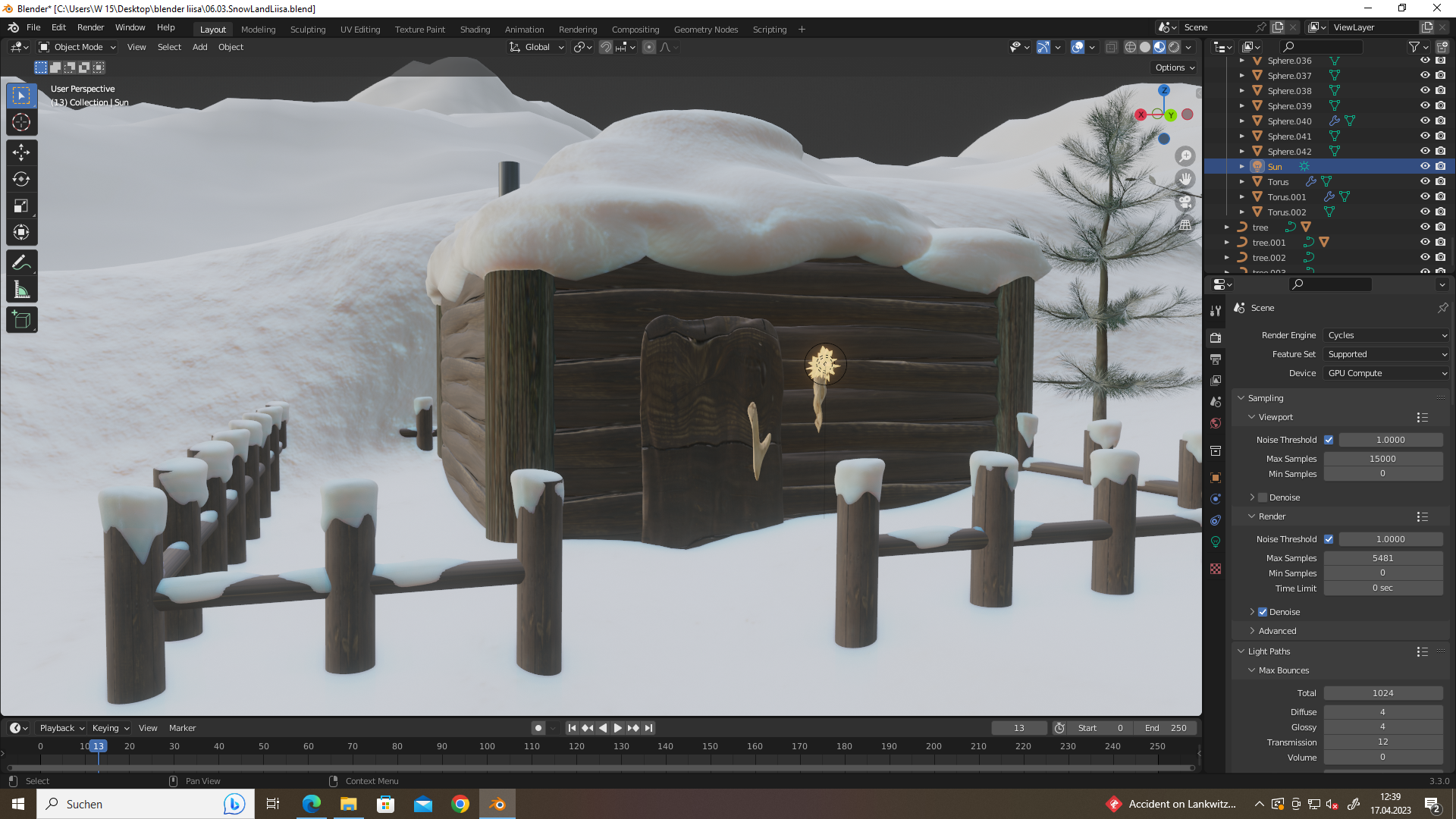Open the Output properties tab icon
Screen dimensions: 1456x819
pyautogui.click(x=1216, y=359)
